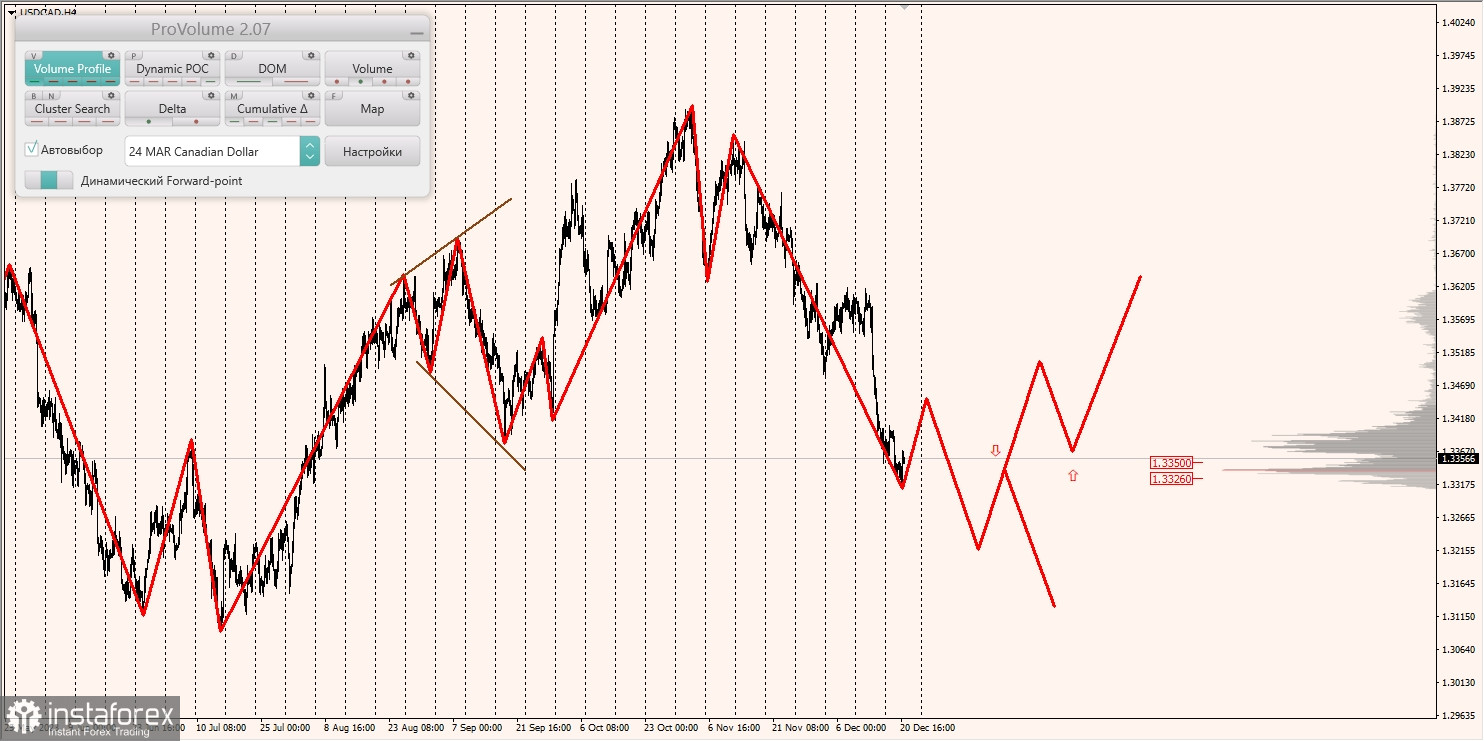Click P hotkey tag on Dynamic POC

click(134, 56)
